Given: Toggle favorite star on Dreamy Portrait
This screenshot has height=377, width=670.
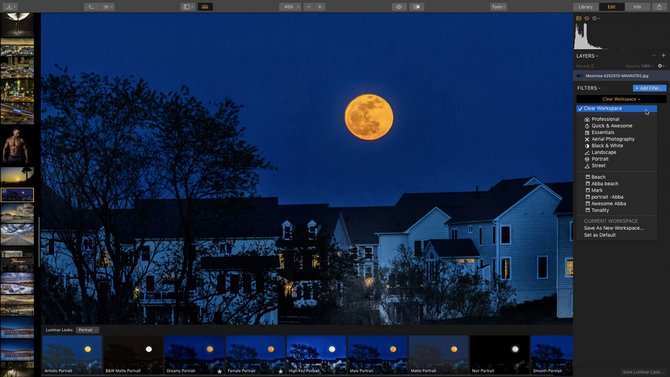Looking at the screenshot, I should click(220, 371).
